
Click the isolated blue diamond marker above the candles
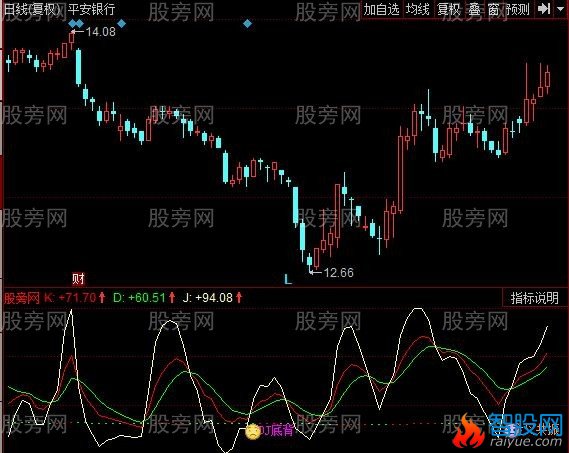tap(247, 24)
